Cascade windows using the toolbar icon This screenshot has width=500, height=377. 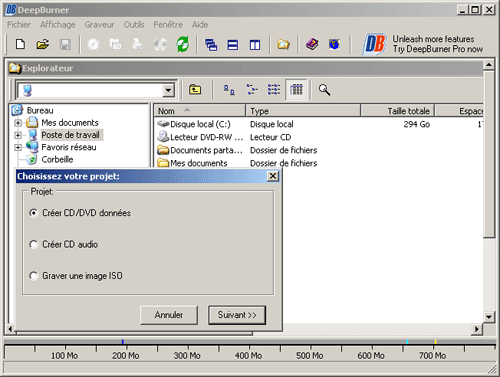click(211, 45)
